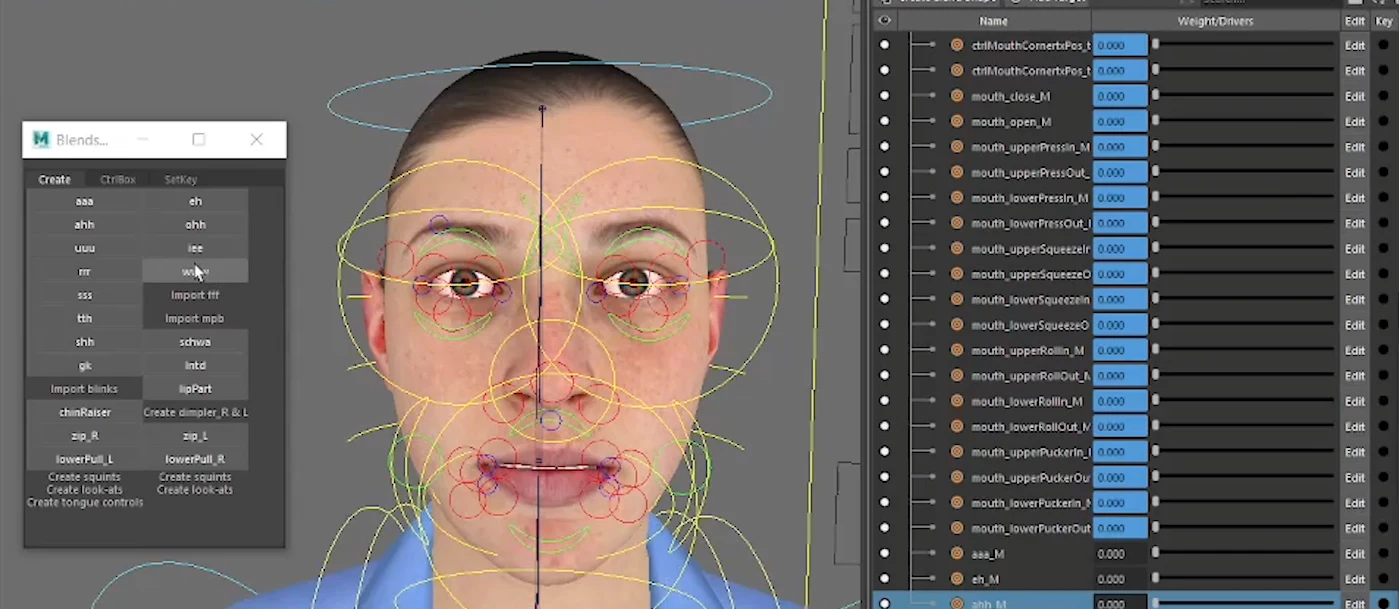Click the target icon beside mouth_upperPressIn_M
The width and height of the screenshot is (1399, 609).
957,147
